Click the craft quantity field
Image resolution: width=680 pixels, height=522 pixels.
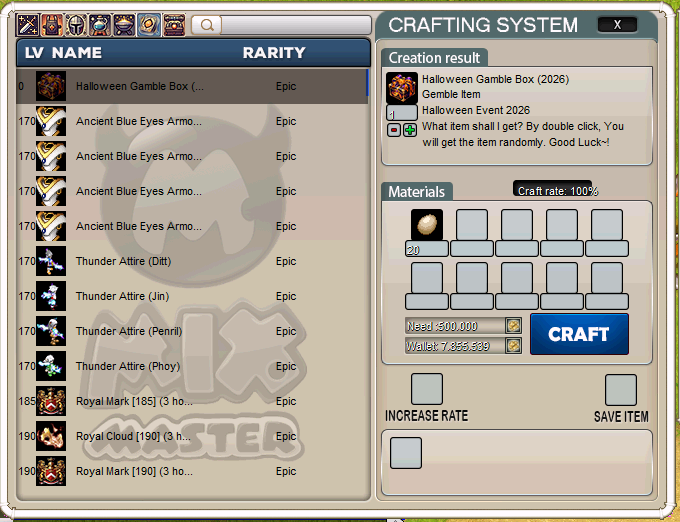(x=402, y=113)
